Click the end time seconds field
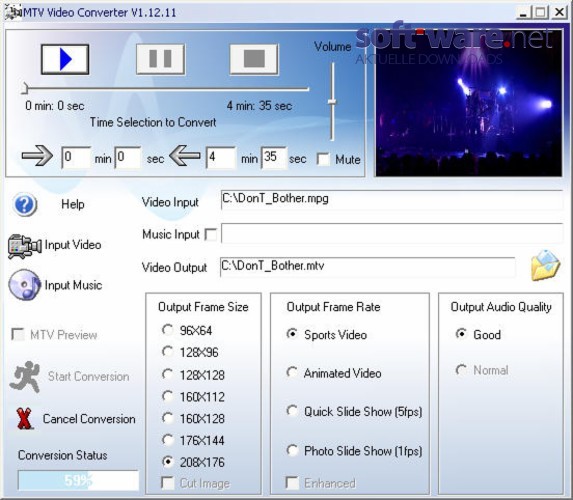 point(274,158)
